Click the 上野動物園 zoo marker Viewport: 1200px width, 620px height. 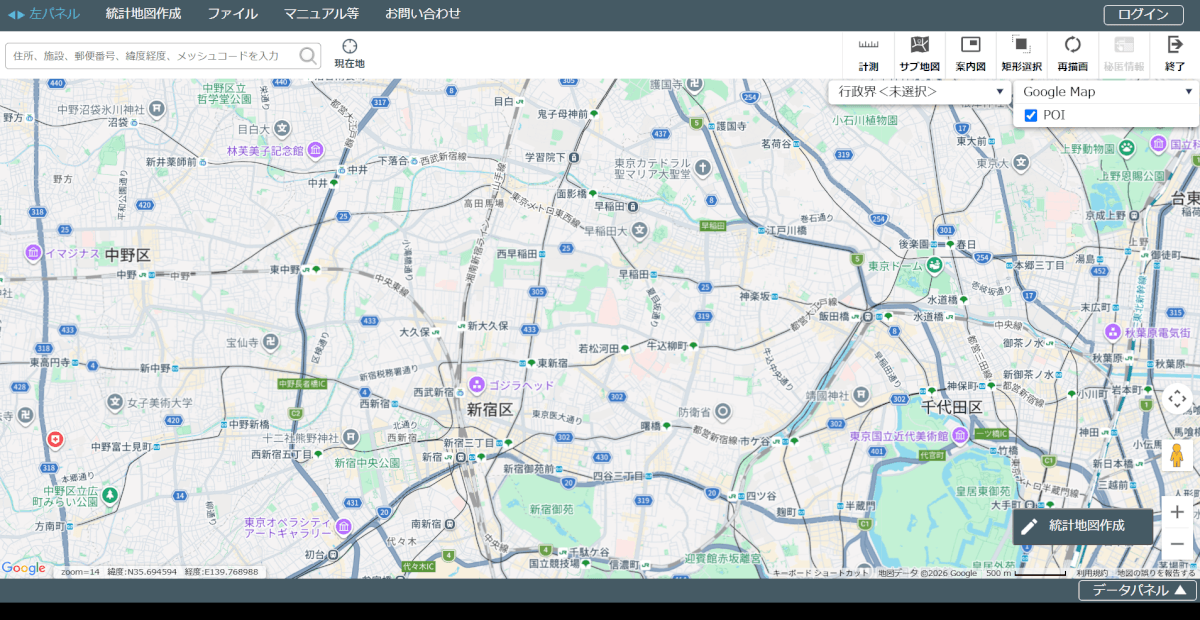(1126, 148)
